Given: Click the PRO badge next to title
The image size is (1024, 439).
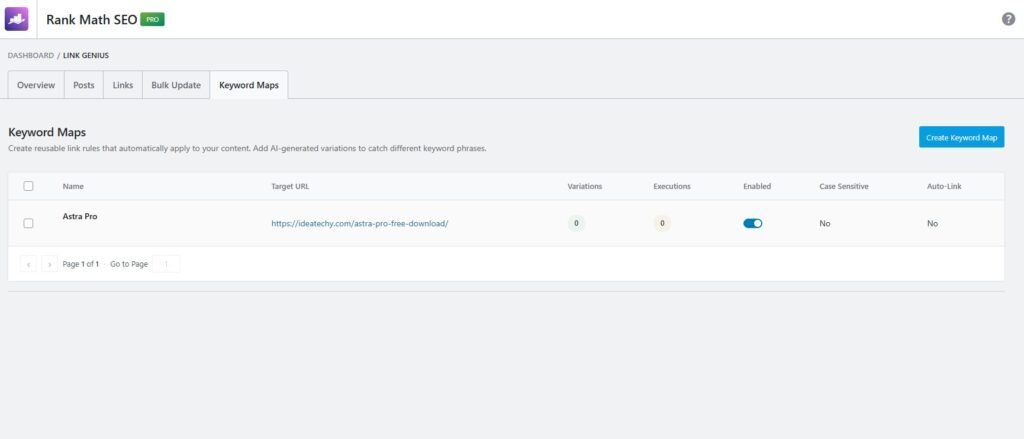Looking at the screenshot, I should pos(152,19).
